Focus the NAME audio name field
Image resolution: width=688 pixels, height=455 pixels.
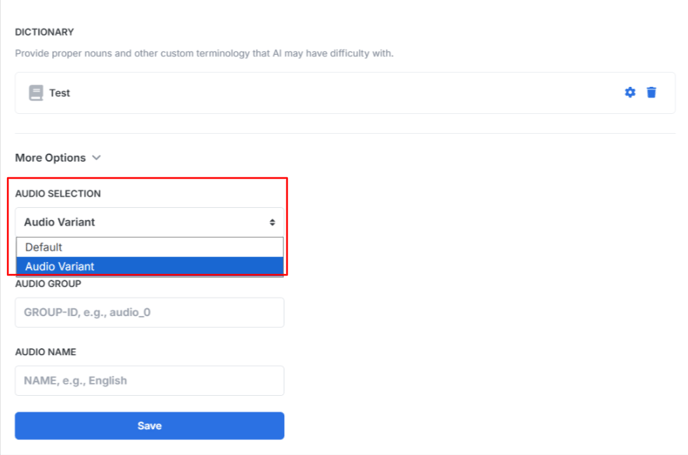(x=150, y=380)
